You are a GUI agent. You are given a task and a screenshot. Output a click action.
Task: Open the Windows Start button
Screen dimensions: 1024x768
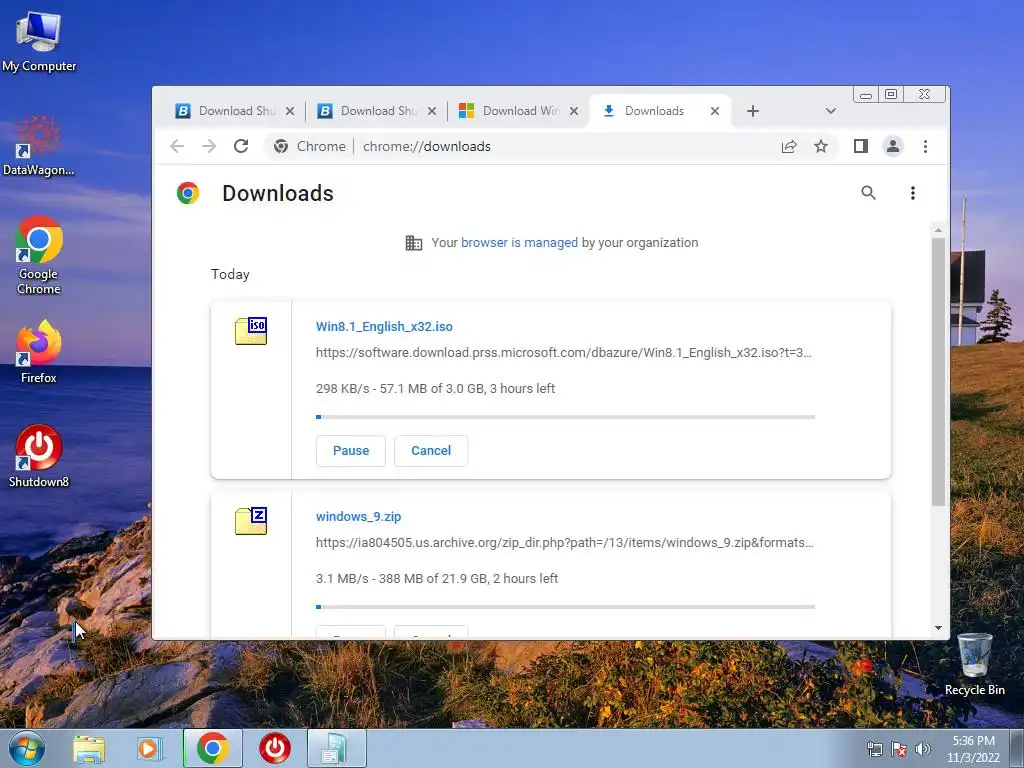click(26, 748)
